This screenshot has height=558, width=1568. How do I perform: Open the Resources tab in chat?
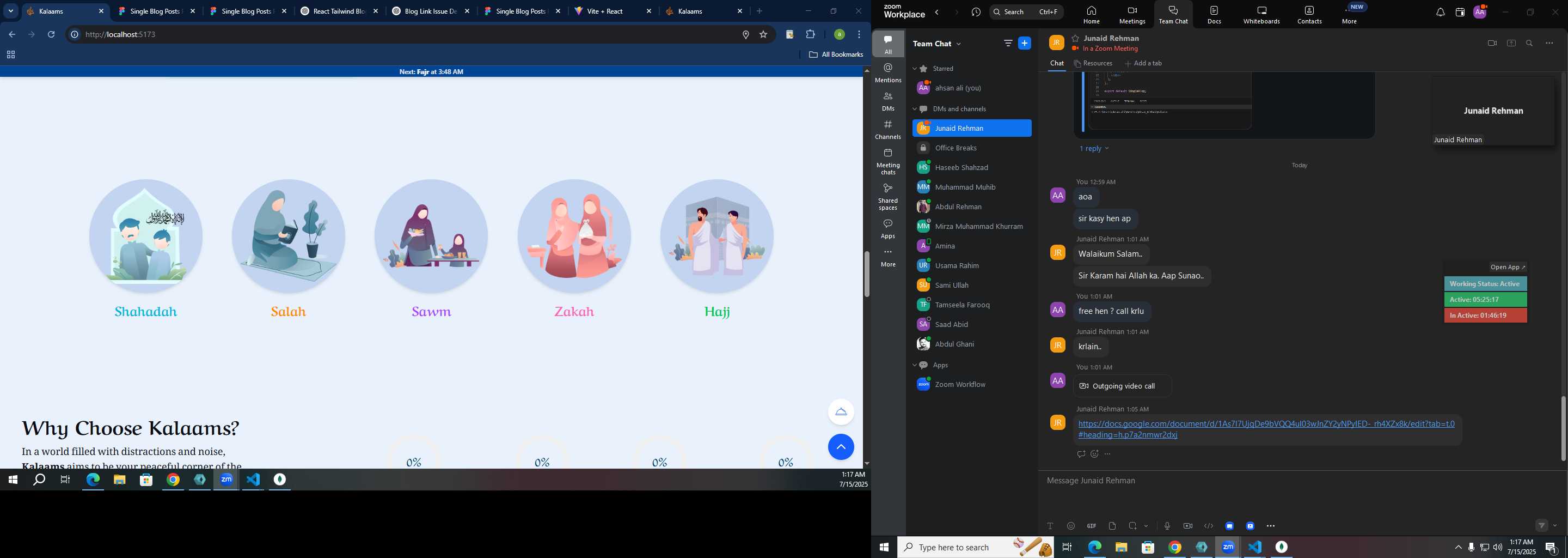pos(1094,63)
